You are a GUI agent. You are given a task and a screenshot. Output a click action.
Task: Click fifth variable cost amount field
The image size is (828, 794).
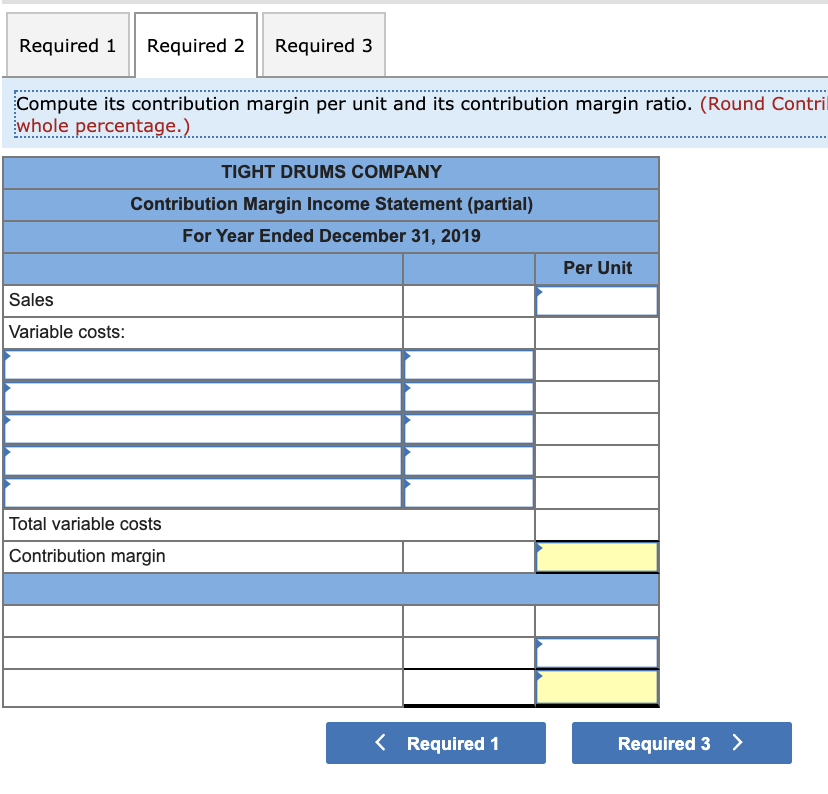[469, 493]
